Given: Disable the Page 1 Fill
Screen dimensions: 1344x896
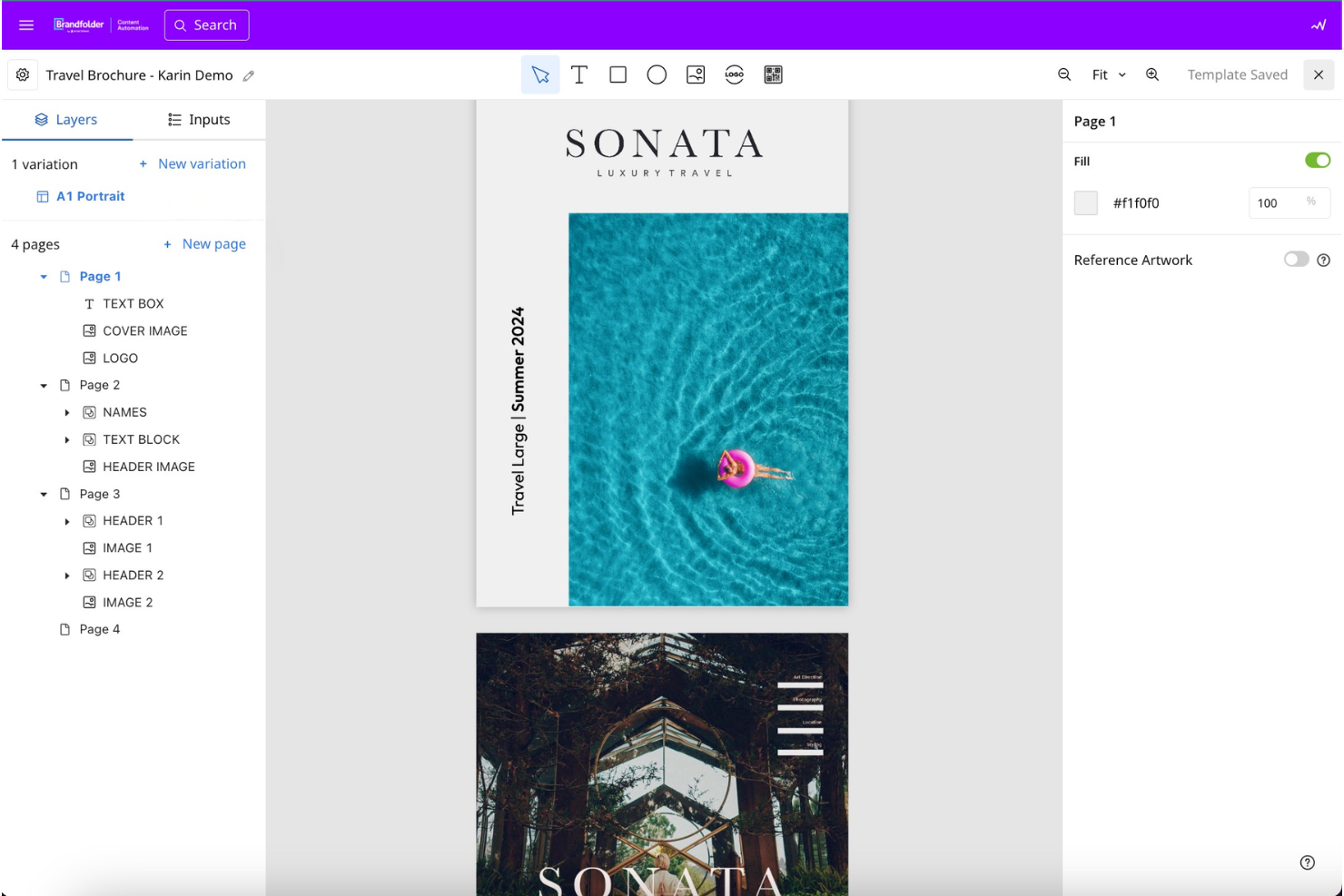Looking at the screenshot, I should (1317, 160).
